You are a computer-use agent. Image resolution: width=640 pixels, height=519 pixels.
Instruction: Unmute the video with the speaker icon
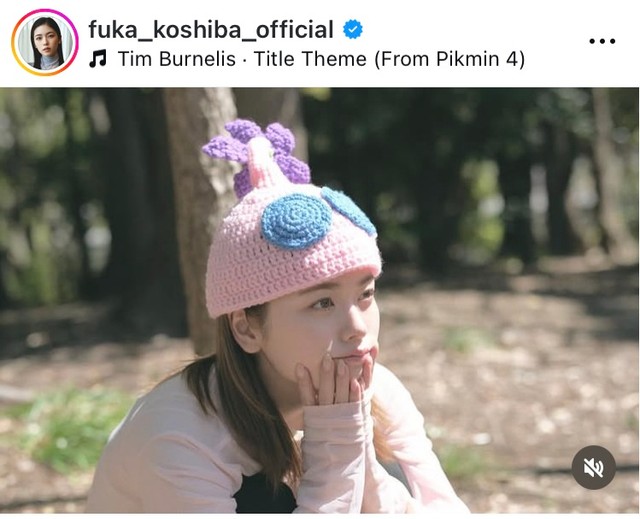(x=593, y=467)
